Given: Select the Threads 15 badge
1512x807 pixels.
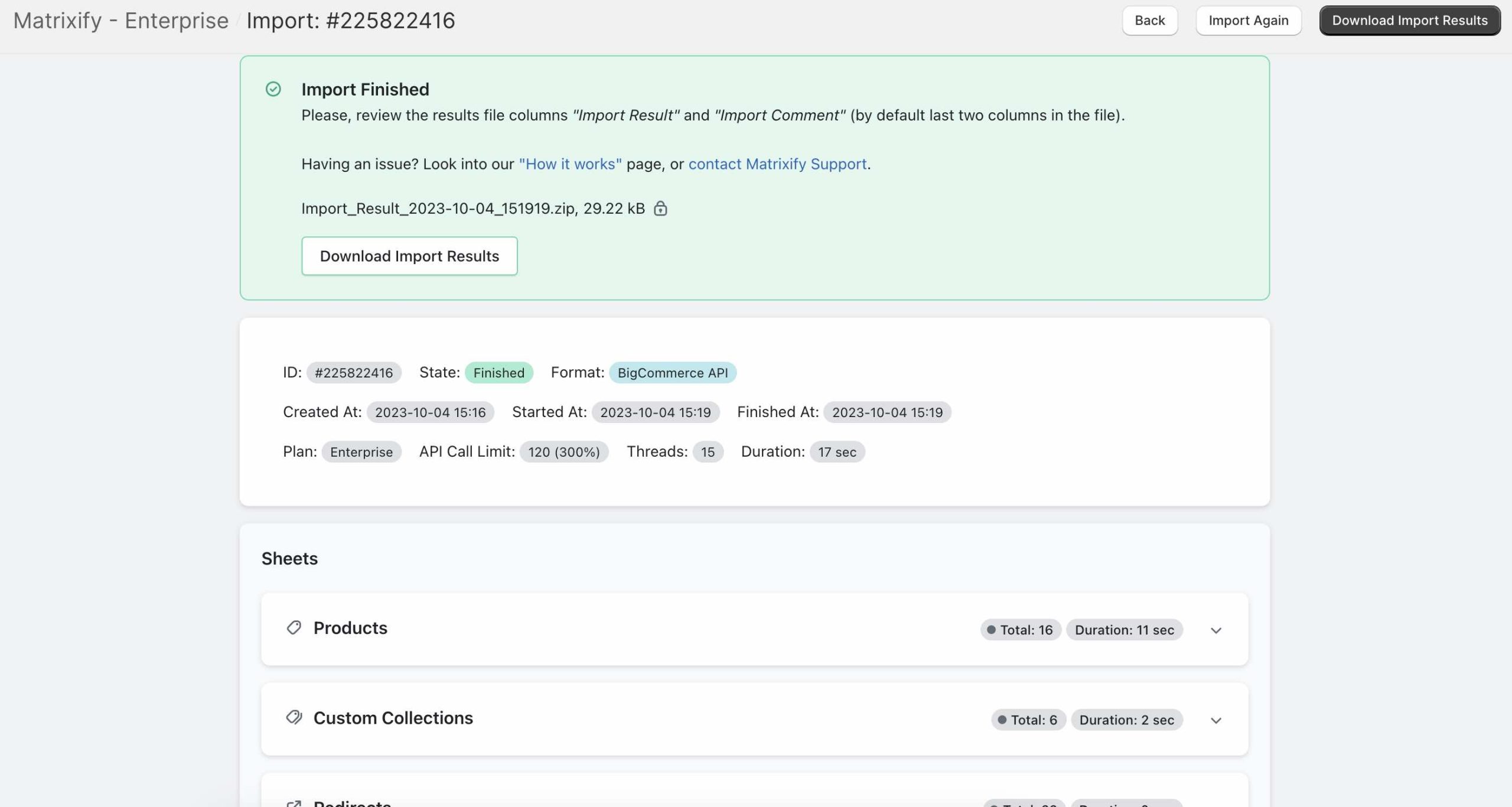Looking at the screenshot, I should tap(707, 451).
